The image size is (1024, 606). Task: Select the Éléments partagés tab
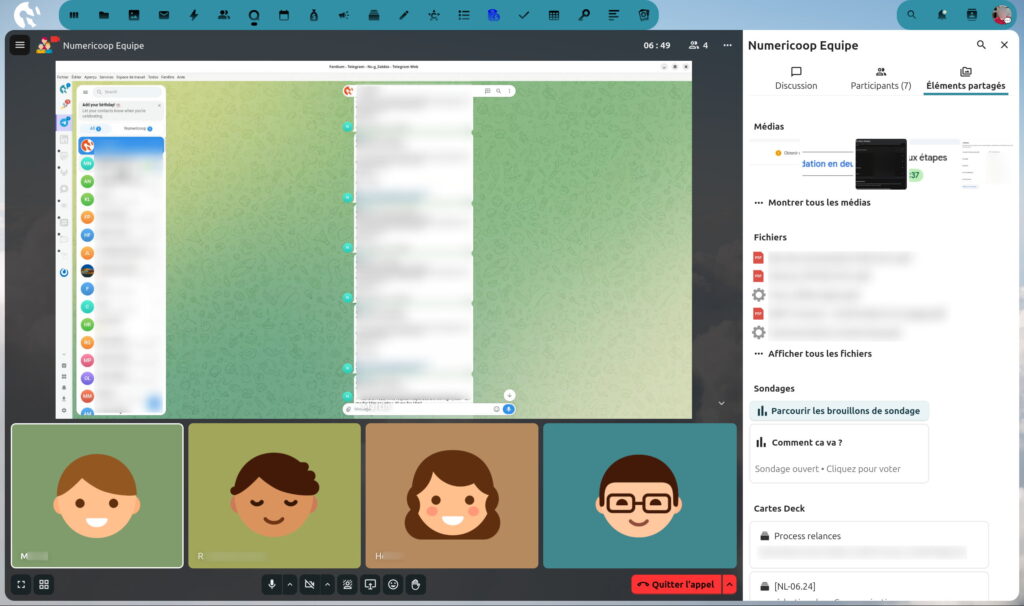965,78
